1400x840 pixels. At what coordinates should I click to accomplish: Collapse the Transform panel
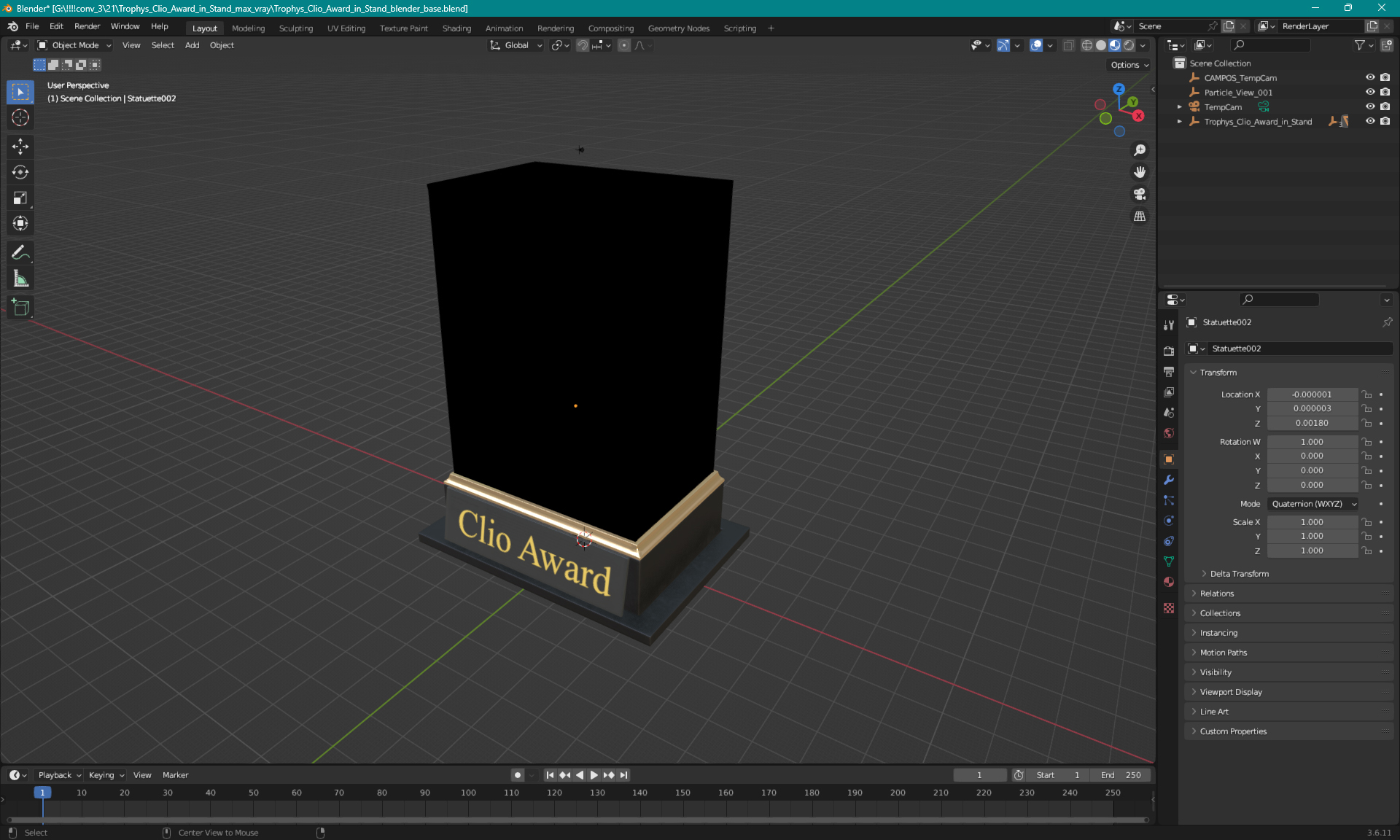point(1218,373)
